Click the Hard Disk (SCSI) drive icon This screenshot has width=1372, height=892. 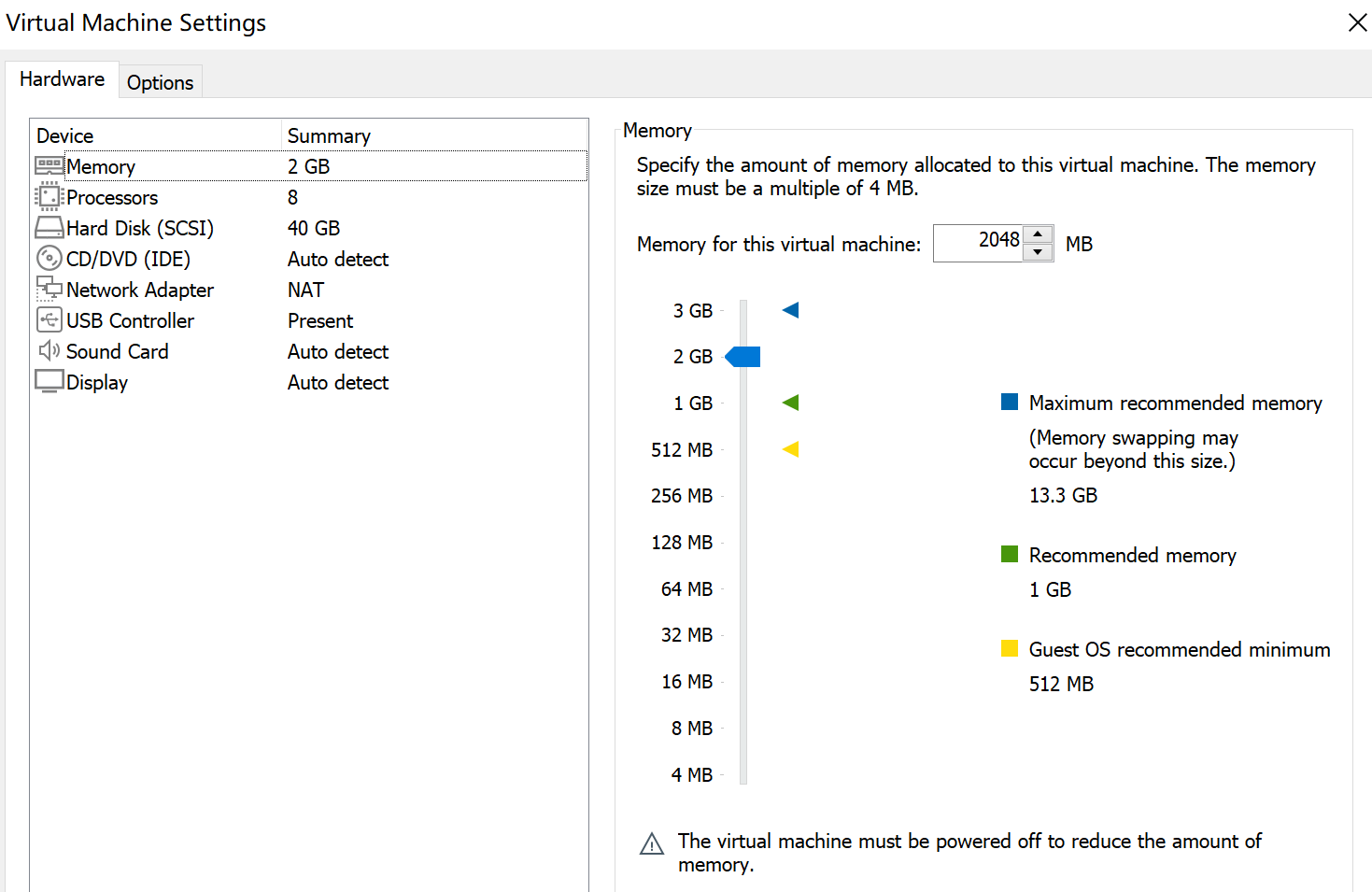tap(50, 227)
